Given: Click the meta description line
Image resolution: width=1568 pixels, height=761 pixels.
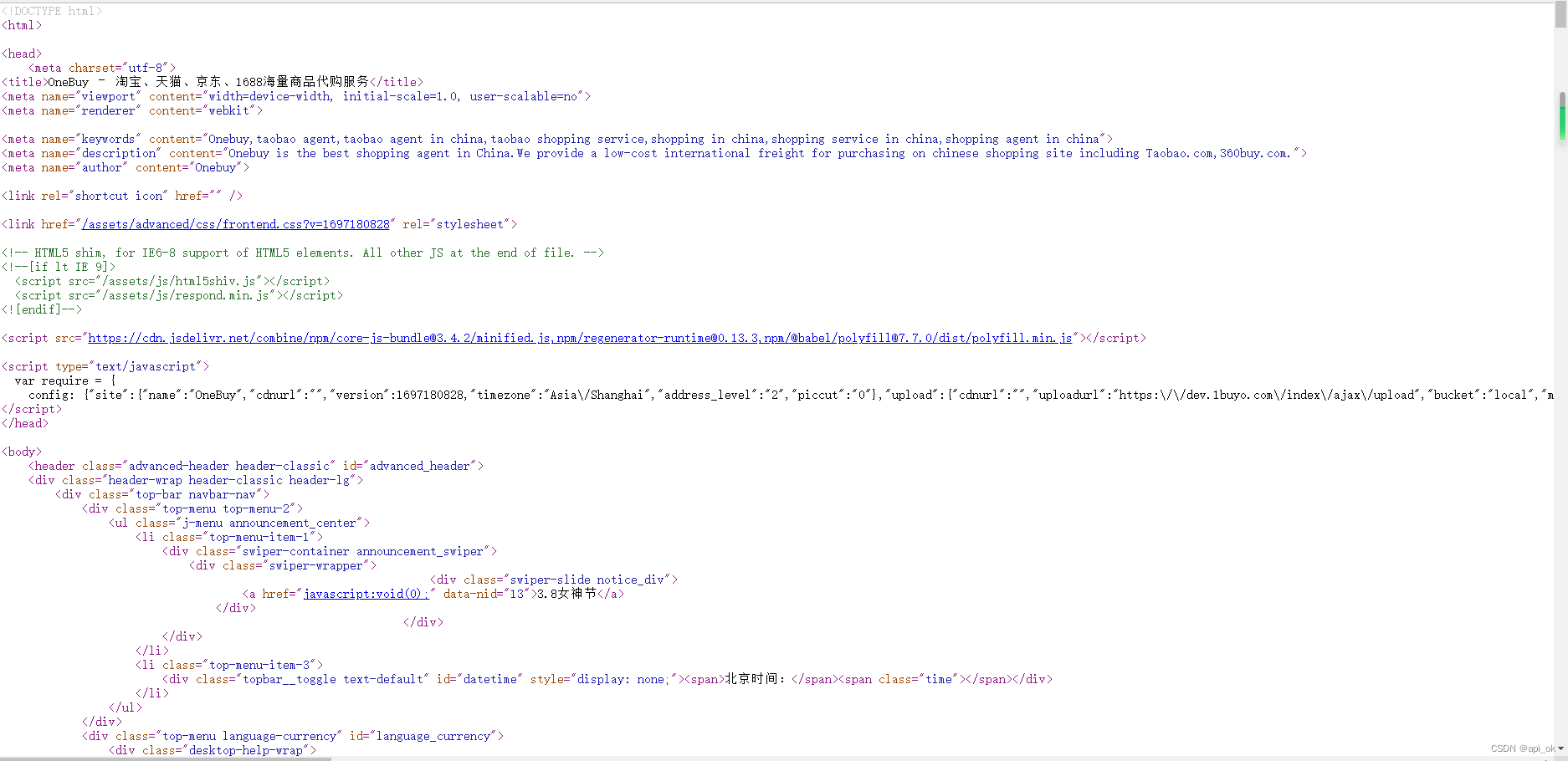Looking at the screenshot, I should (x=654, y=153).
